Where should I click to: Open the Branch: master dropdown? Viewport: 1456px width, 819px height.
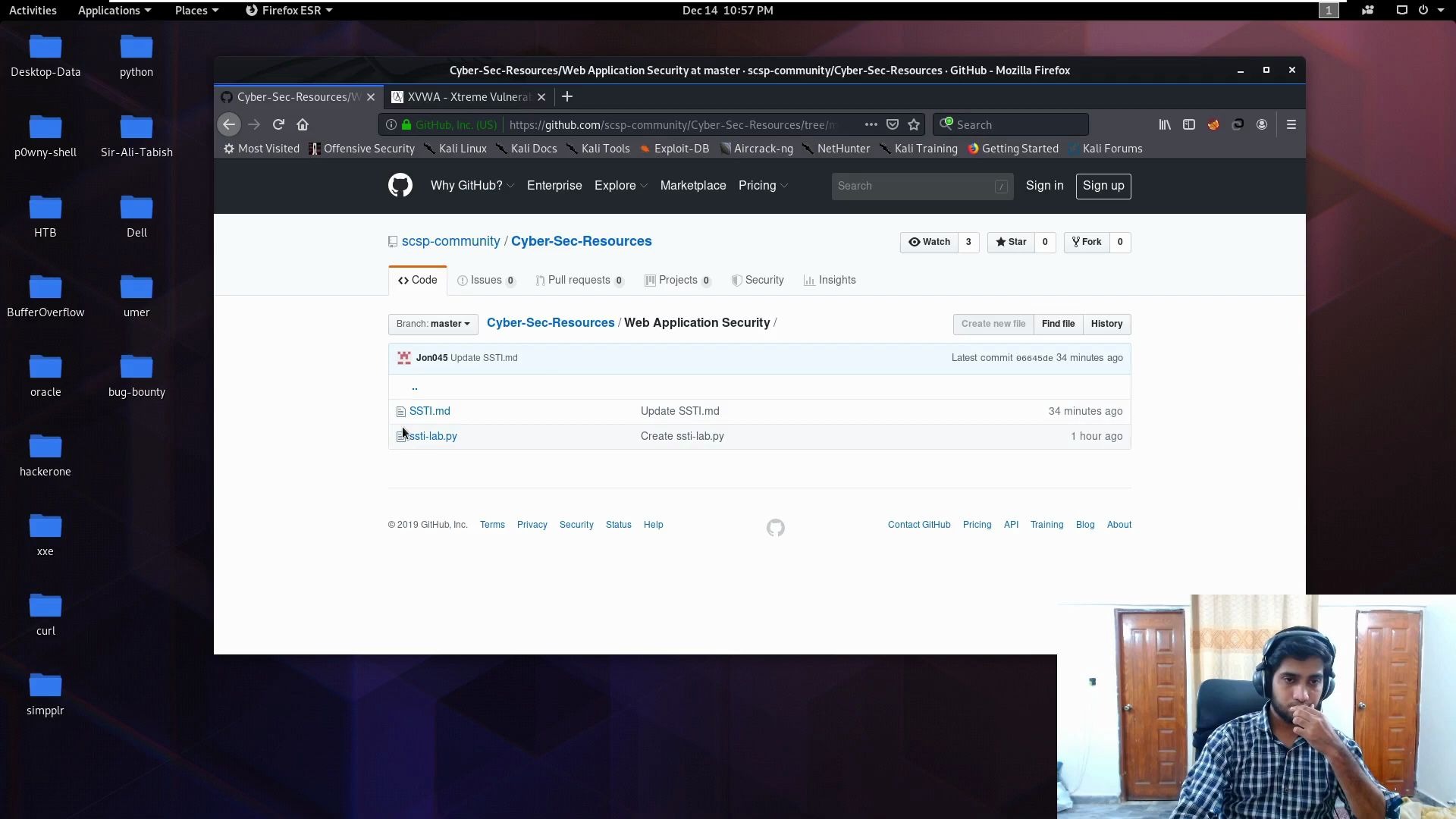[x=433, y=324]
